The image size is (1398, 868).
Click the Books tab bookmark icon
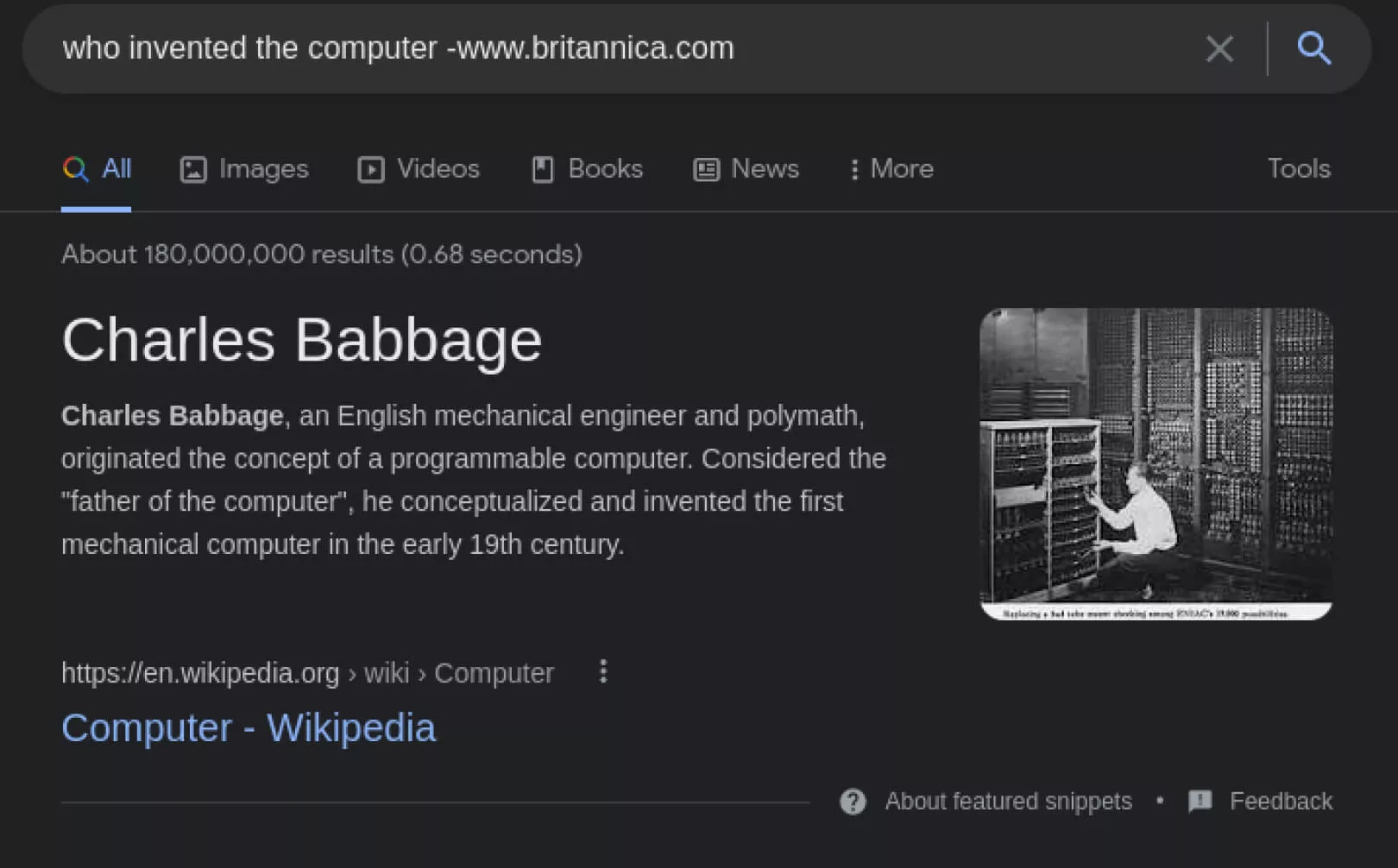click(542, 169)
